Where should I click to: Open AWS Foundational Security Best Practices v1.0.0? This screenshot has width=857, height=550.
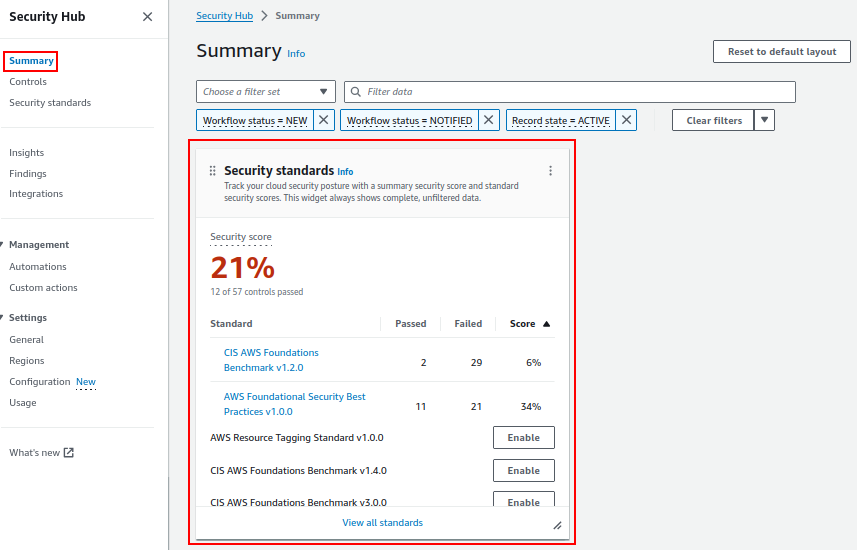295,404
